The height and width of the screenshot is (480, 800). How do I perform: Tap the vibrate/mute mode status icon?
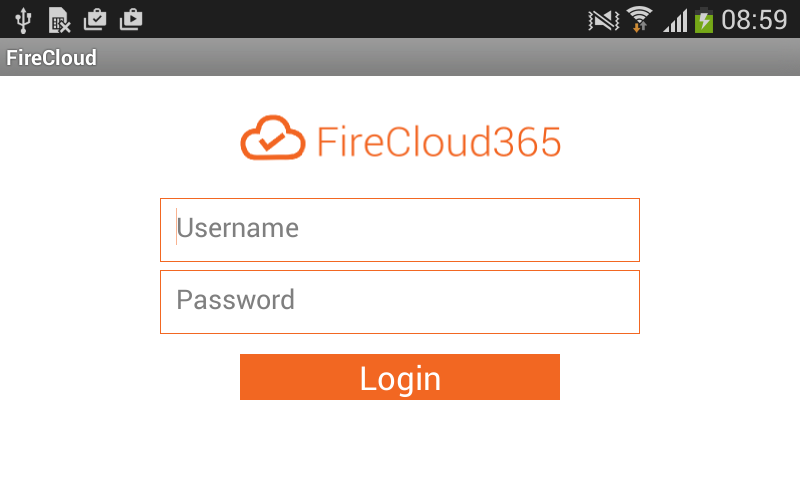[x=603, y=19]
